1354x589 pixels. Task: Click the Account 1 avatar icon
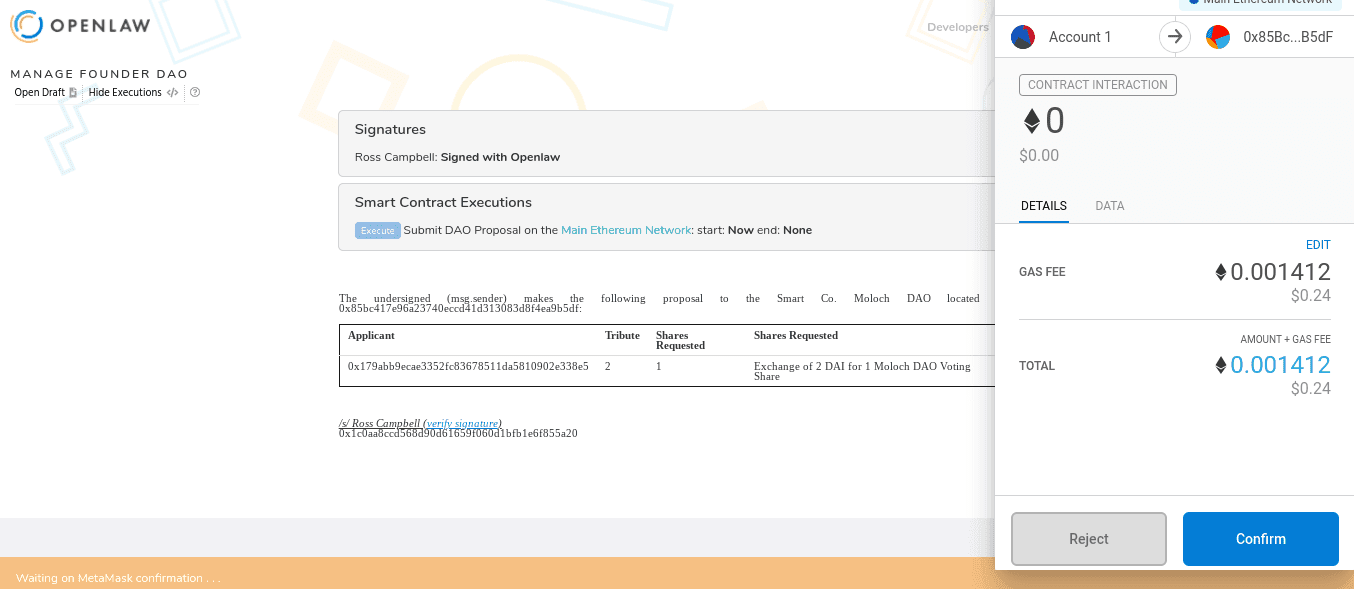click(1023, 37)
